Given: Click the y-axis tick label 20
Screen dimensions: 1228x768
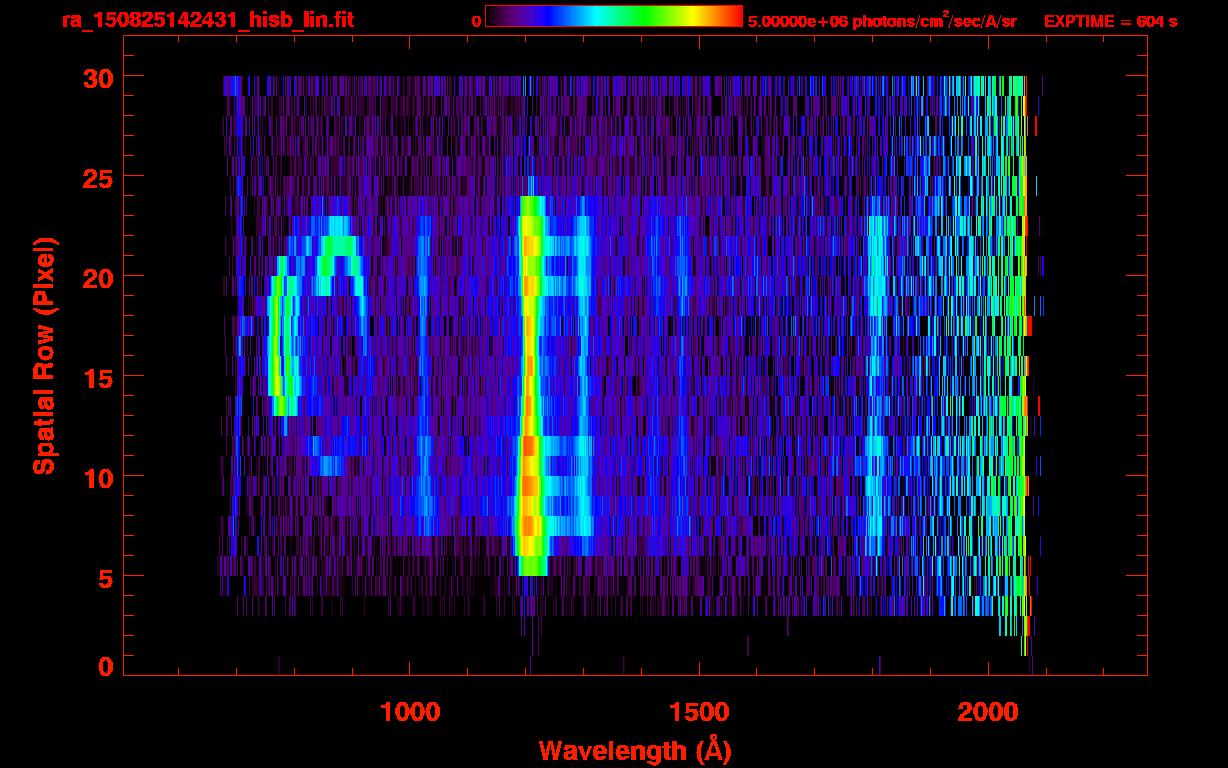Looking at the screenshot, I should (100, 277).
